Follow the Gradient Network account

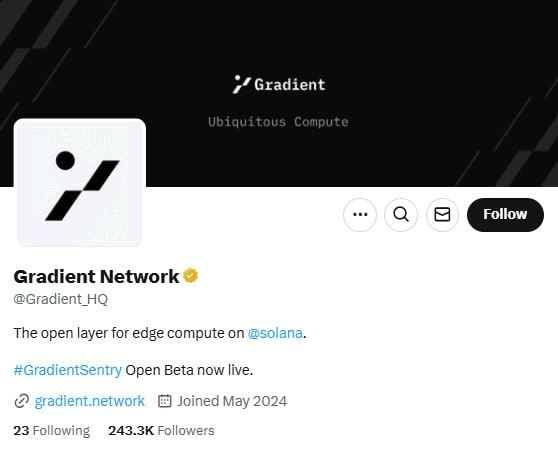tap(505, 215)
